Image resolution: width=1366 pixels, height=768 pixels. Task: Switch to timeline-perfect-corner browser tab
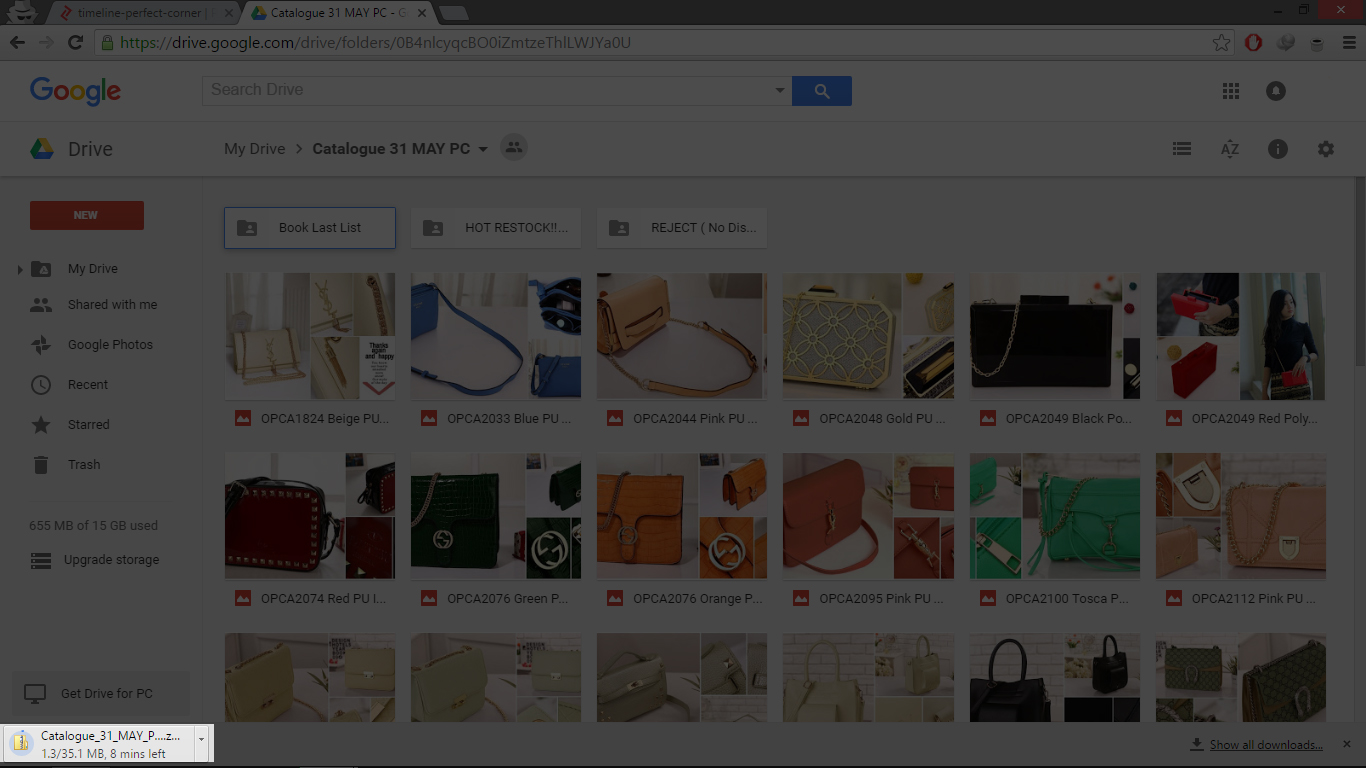(145, 13)
